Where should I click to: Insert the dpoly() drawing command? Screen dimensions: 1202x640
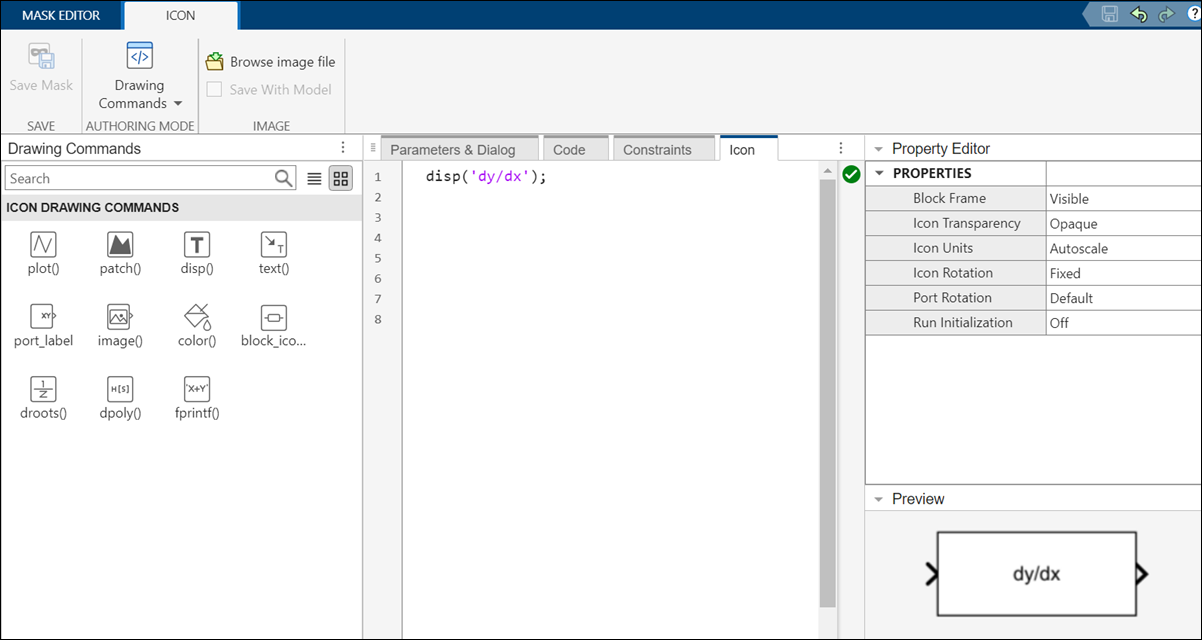pyautogui.click(x=119, y=397)
